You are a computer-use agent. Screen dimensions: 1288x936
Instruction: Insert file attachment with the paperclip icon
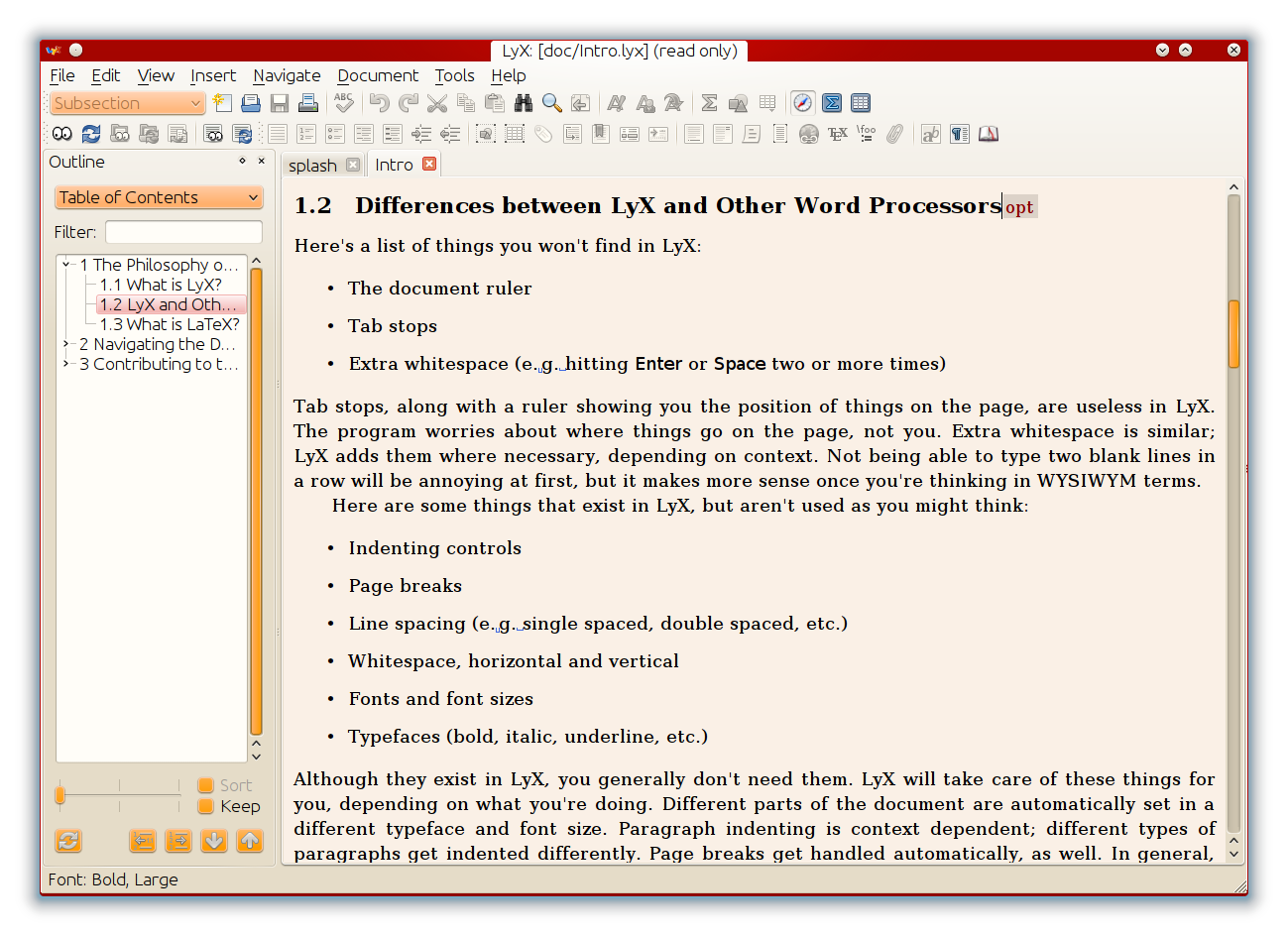[x=895, y=134]
